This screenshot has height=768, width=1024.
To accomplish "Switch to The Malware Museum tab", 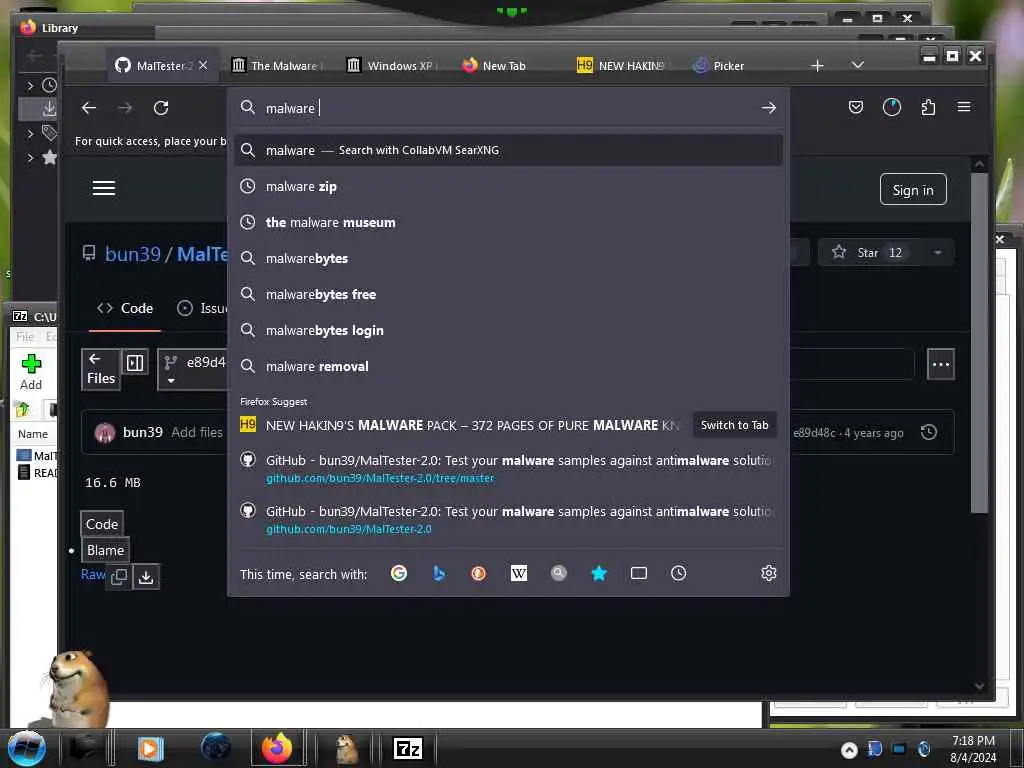I will (276, 66).
